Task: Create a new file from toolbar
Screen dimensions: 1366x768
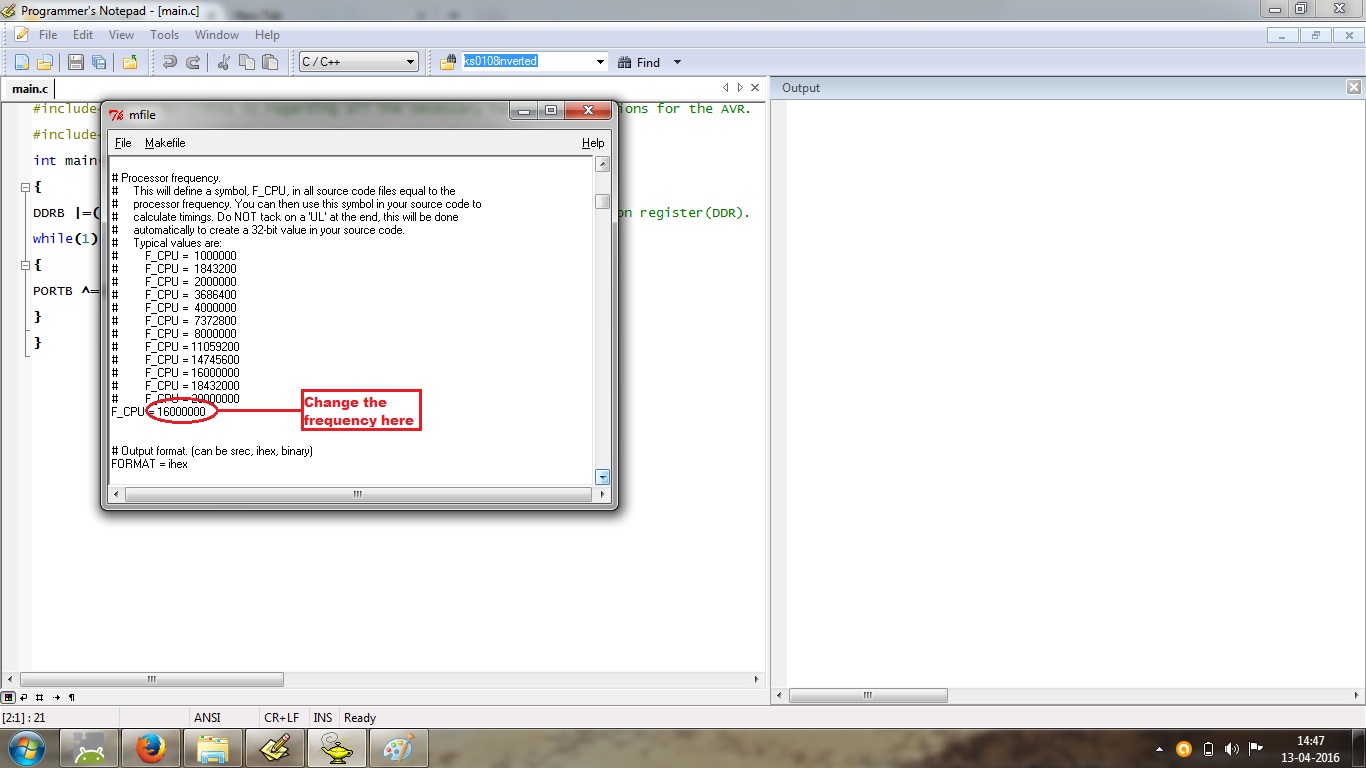Action: point(22,62)
